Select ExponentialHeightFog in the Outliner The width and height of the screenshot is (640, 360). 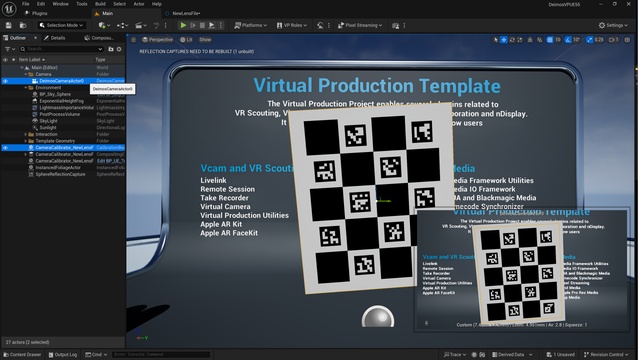tap(61, 101)
